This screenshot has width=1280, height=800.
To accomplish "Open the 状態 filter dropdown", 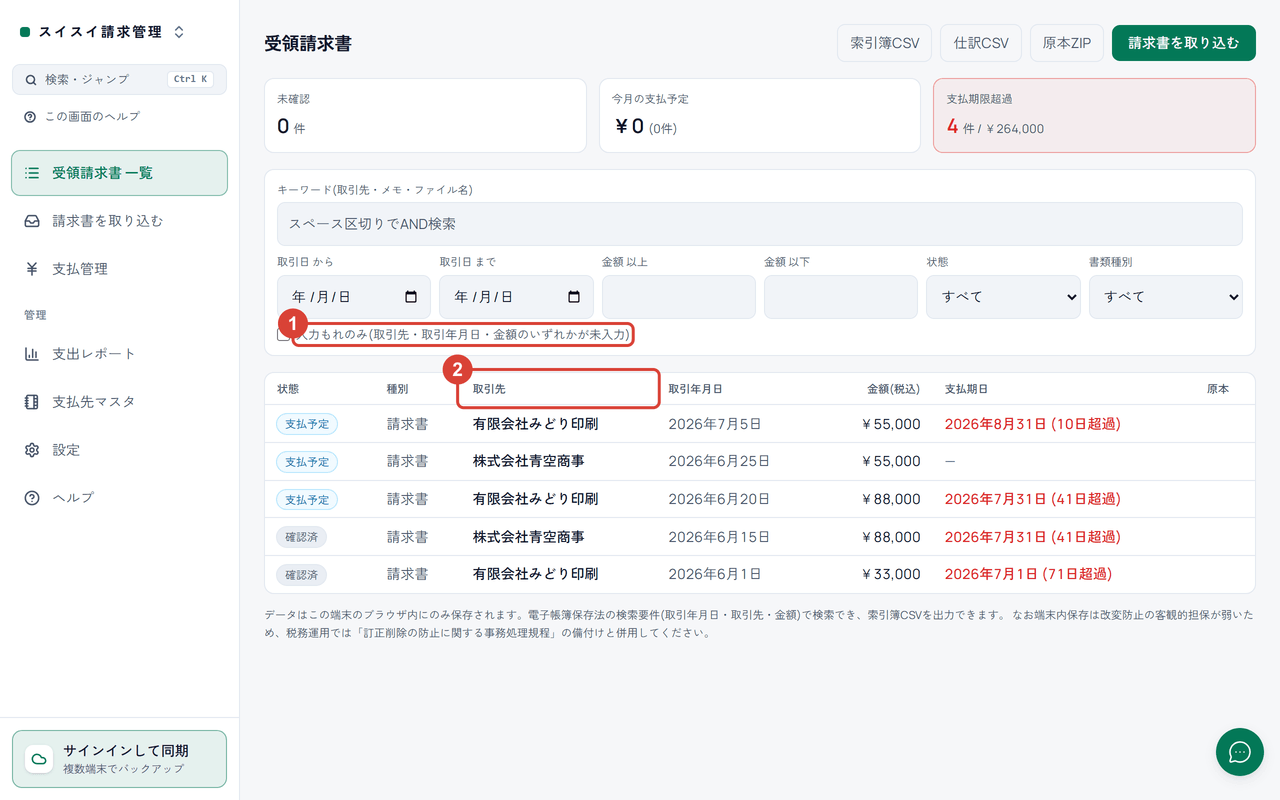I will 1003,297.
